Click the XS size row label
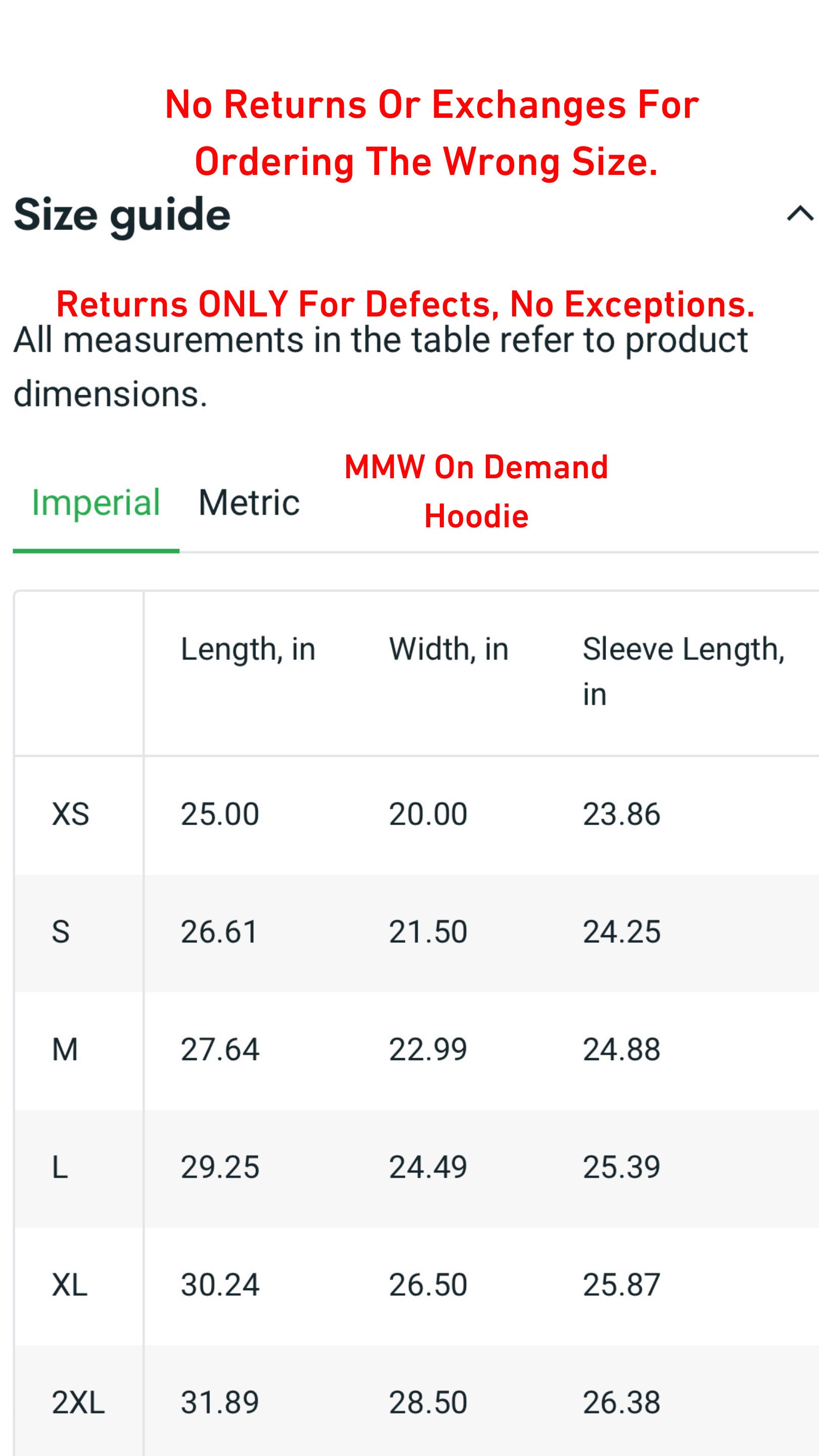Image resolution: width=819 pixels, height=1456 pixels. (71, 814)
